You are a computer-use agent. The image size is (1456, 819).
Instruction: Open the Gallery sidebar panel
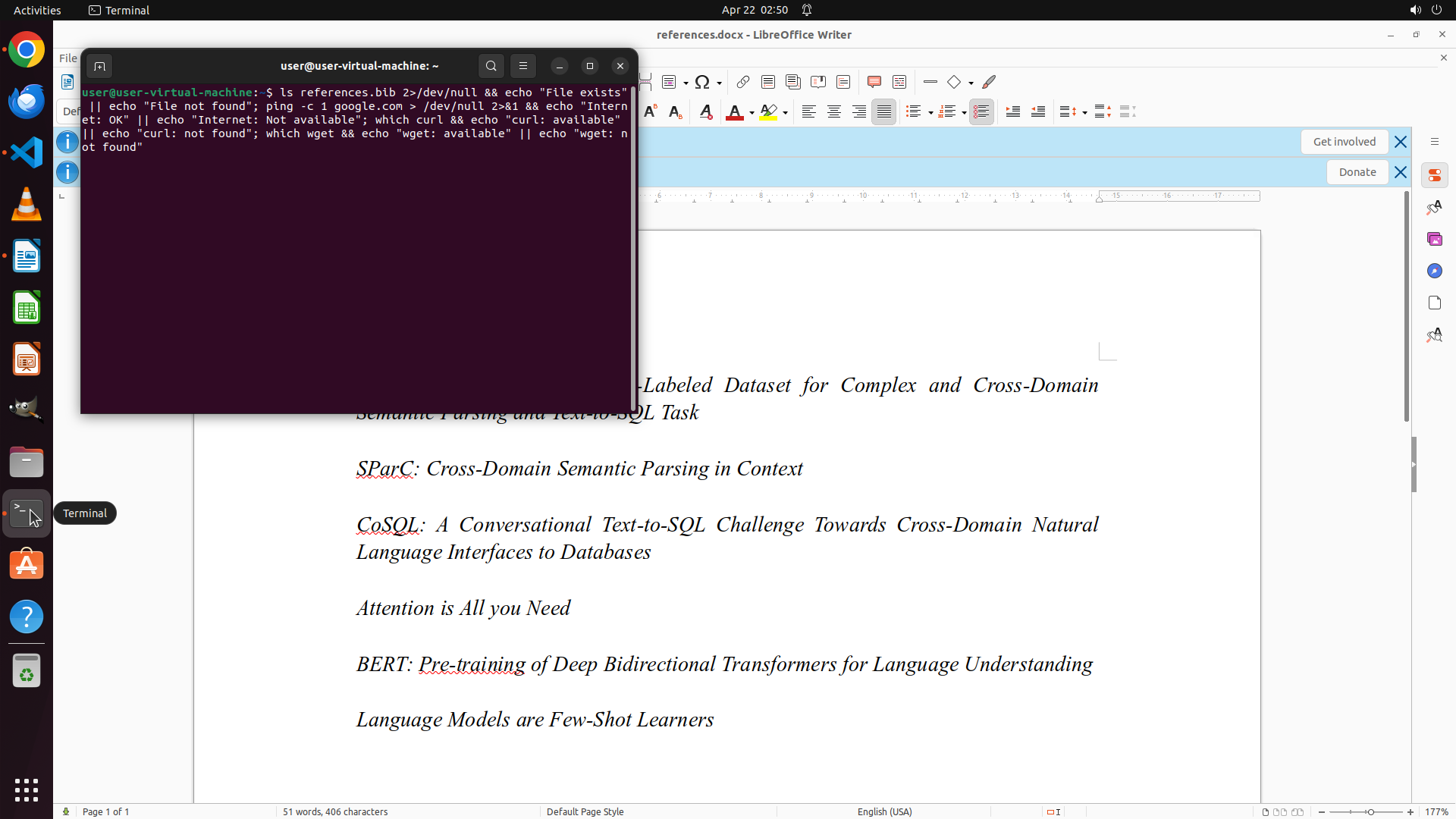pos(1434,240)
